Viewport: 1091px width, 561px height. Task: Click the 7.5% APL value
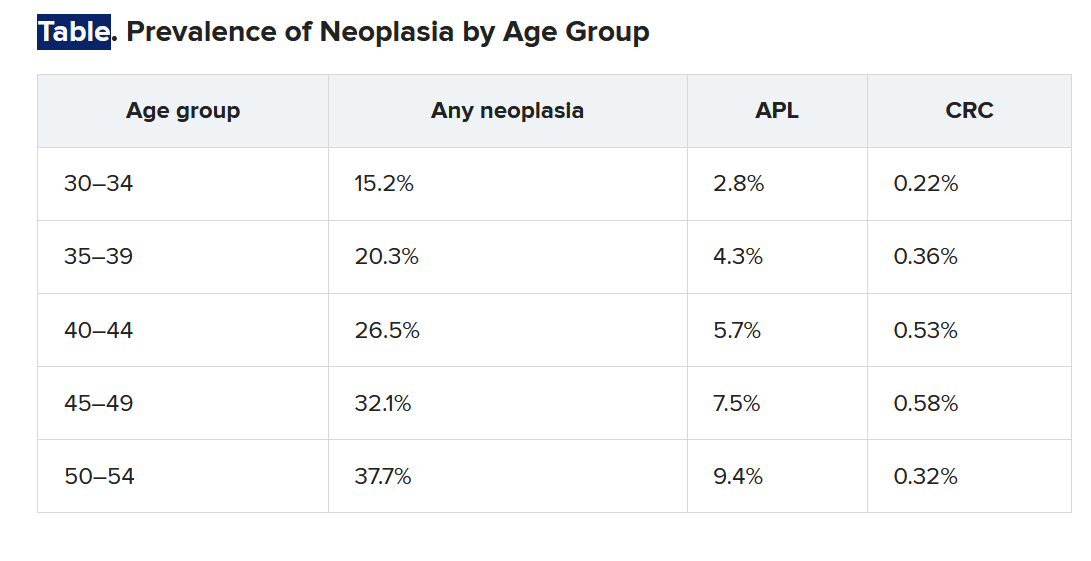pos(737,403)
